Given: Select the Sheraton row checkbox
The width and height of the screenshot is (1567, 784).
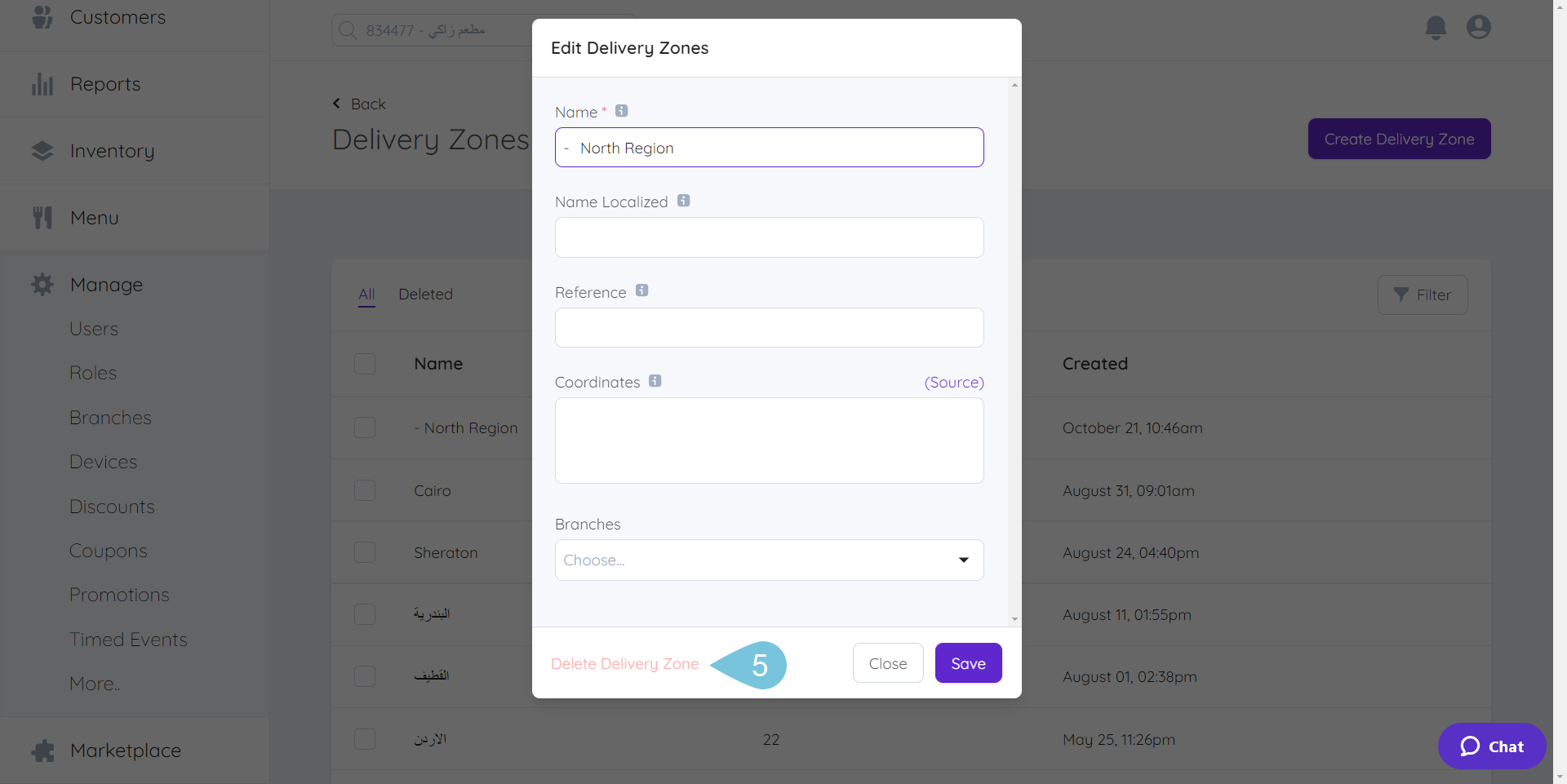Looking at the screenshot, I should [x=365, y=551].
